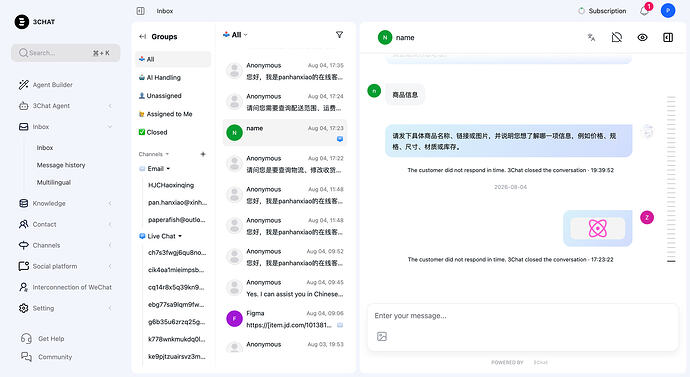Open the Figma conversation with jd.com link
This screenshot has height=377, width=690.
point(285,319)
